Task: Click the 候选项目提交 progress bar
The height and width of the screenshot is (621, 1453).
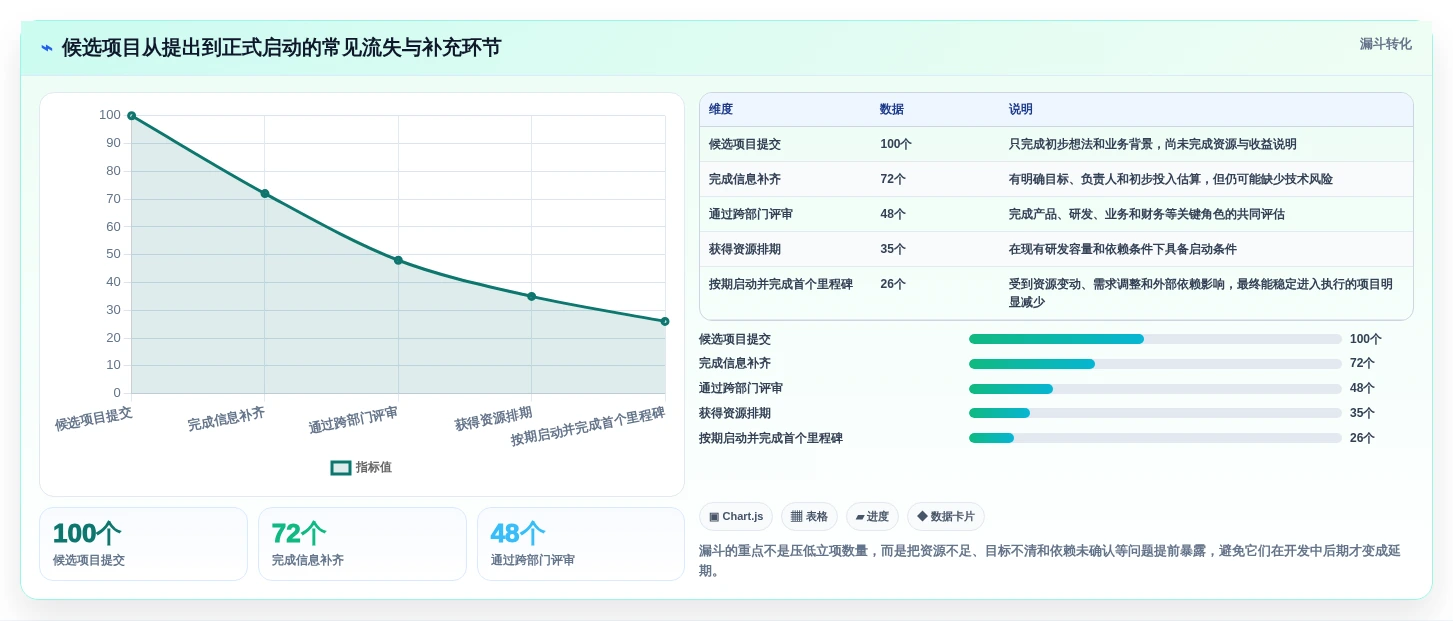Action: point(1155,339)
